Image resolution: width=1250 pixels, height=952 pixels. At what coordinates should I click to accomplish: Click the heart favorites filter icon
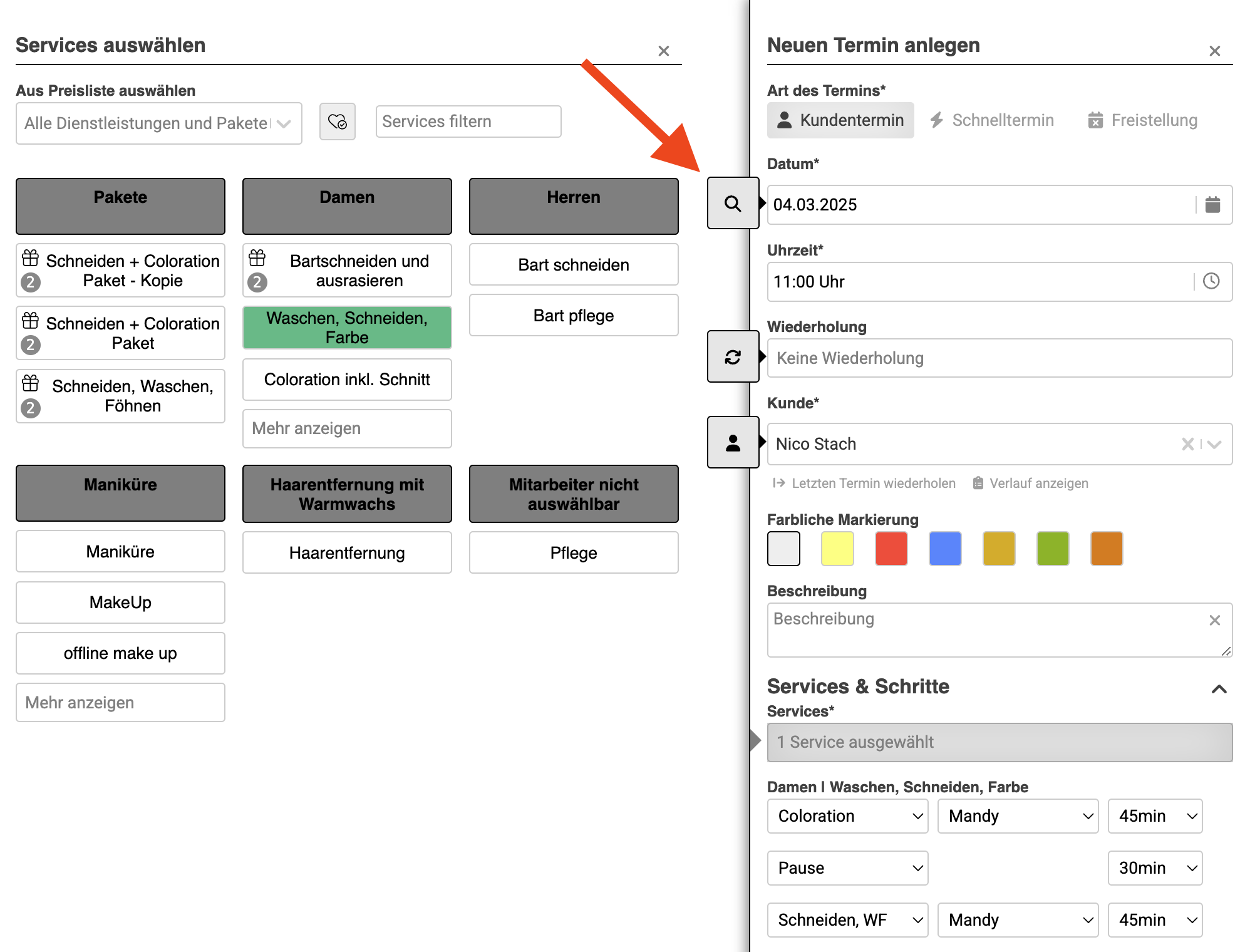point(338,122)
